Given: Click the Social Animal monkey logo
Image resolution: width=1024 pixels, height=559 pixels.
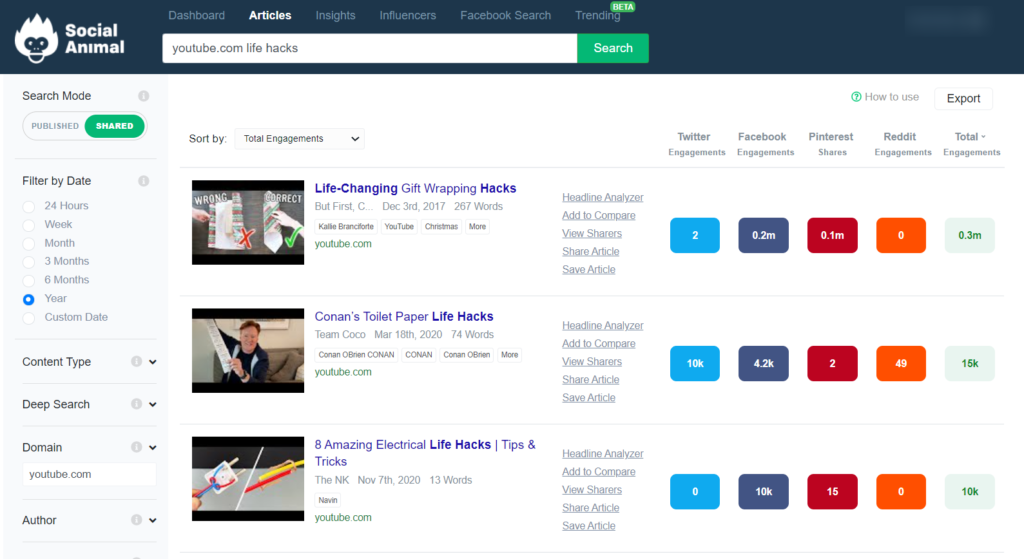Looking at the screenshot, I should coord(36,39).
